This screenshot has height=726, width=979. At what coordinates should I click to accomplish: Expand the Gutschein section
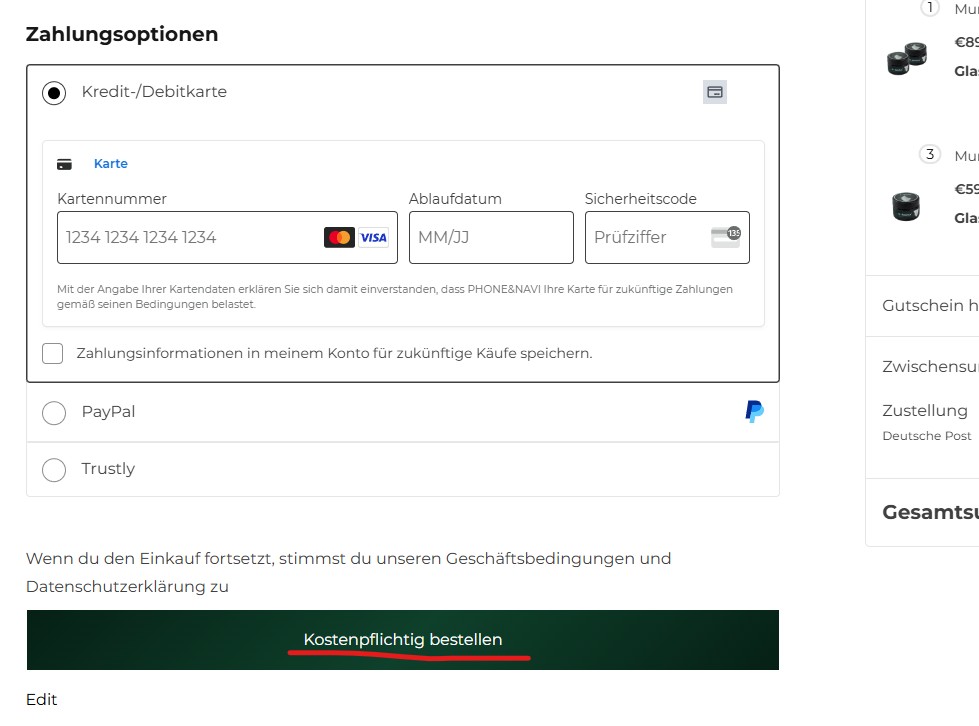tap(930, 306)
